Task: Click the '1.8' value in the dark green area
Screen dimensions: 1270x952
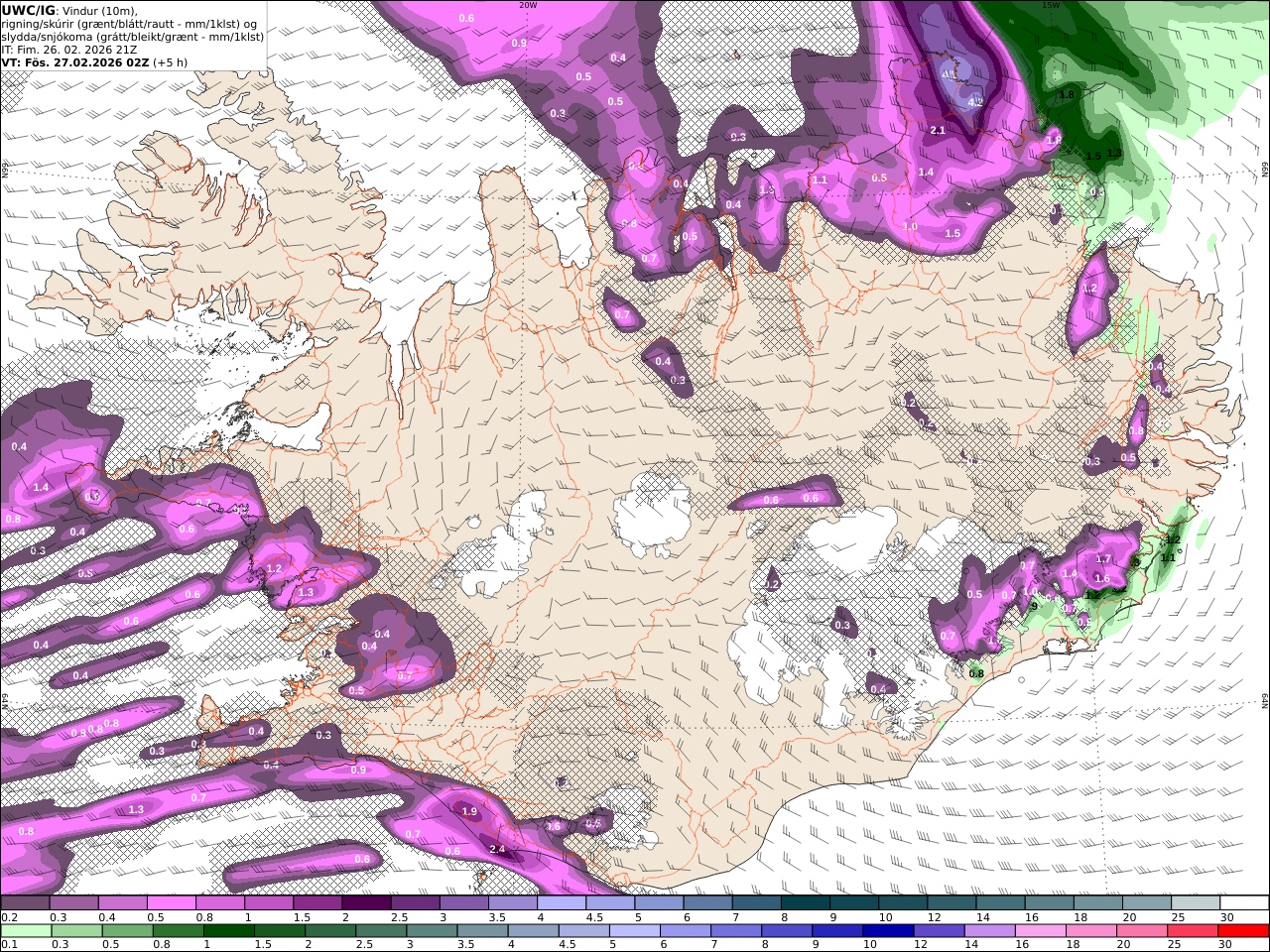Action: pos(1067,94)
